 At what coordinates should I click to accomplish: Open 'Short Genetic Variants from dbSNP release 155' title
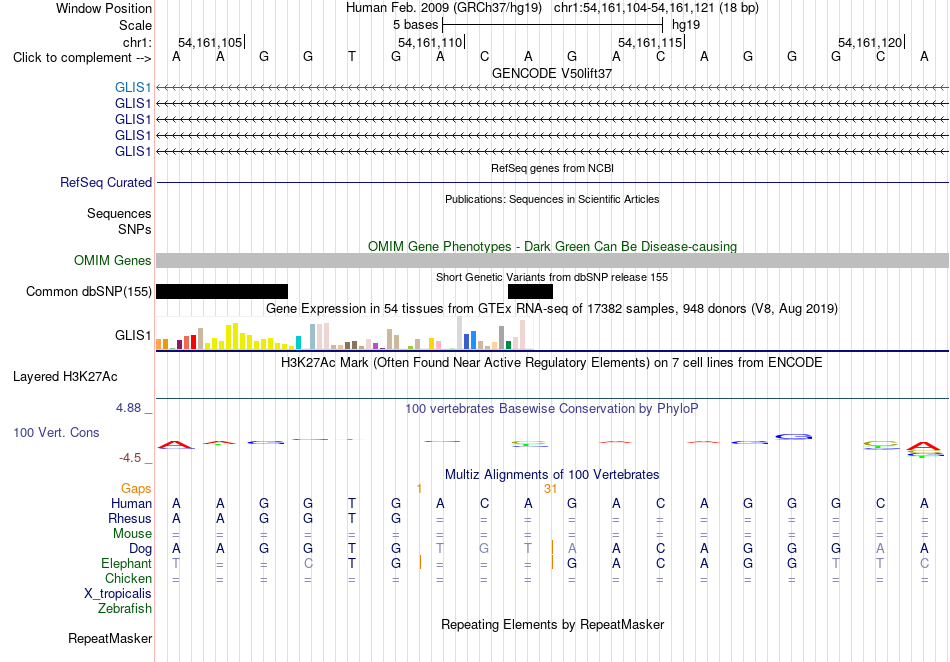tap(552, 277)
